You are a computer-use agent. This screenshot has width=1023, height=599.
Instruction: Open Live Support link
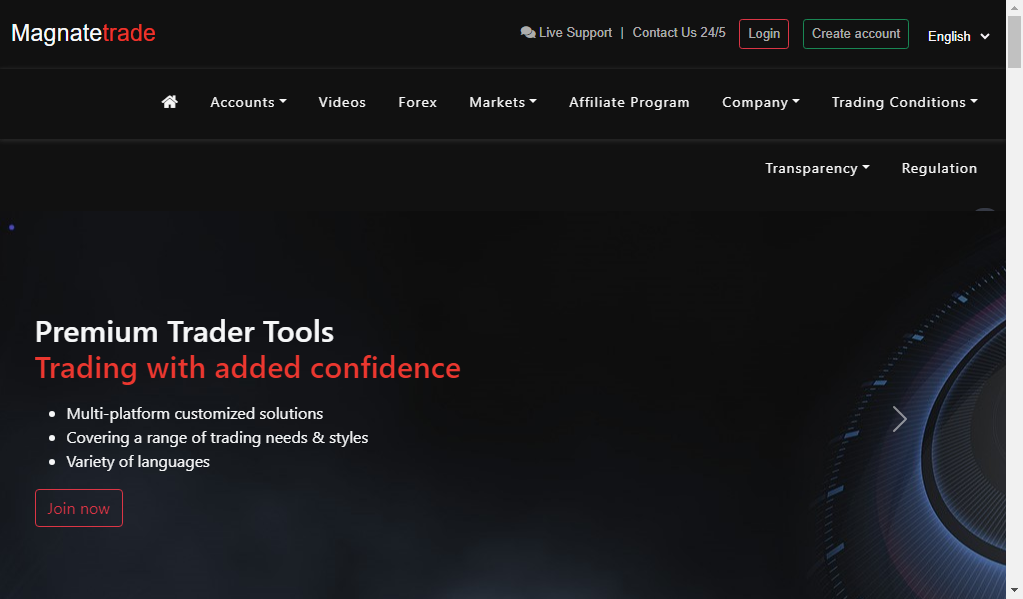coord(566,33)
